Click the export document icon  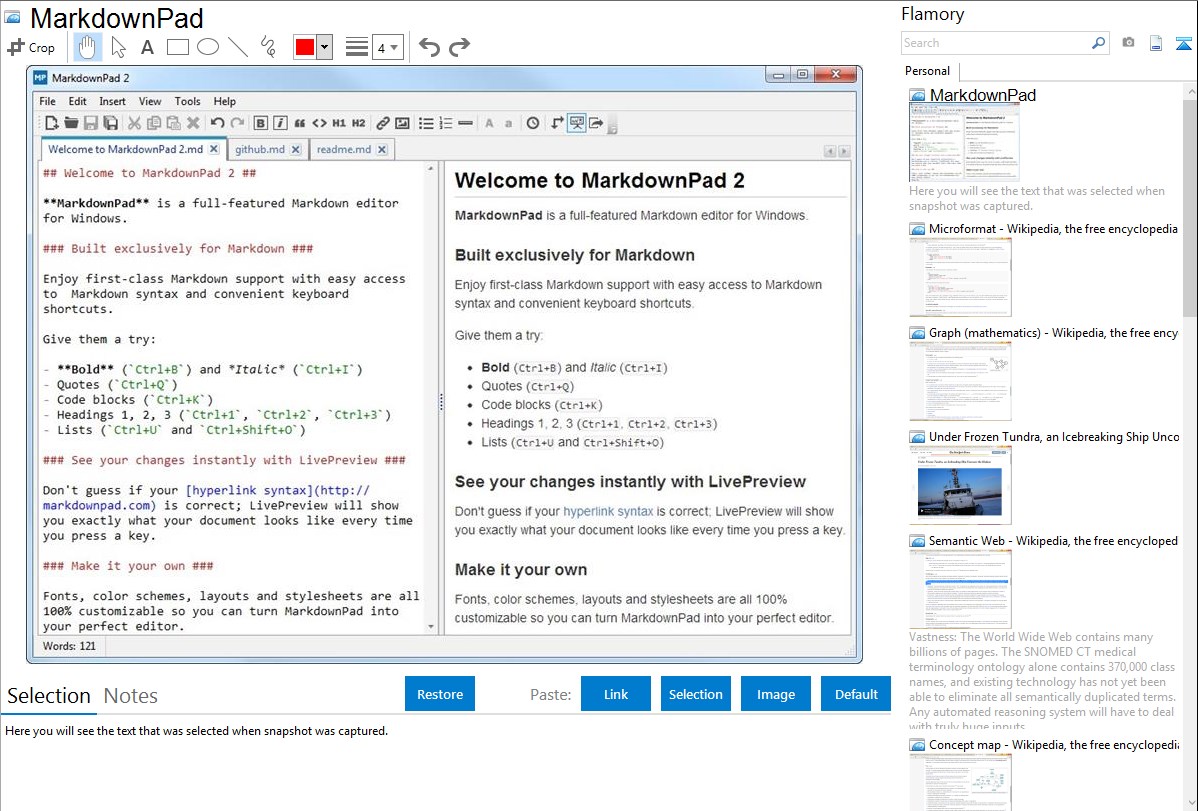click(597, 123)
